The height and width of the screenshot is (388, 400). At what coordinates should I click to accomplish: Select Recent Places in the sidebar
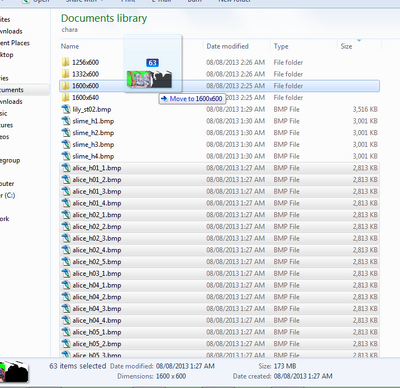coord(15,43)
